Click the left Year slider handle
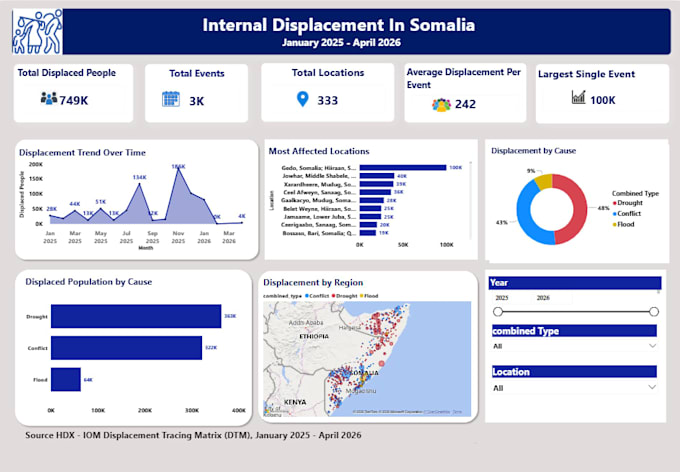This screenshot has height=472, width=680. (x=498, y=311)
